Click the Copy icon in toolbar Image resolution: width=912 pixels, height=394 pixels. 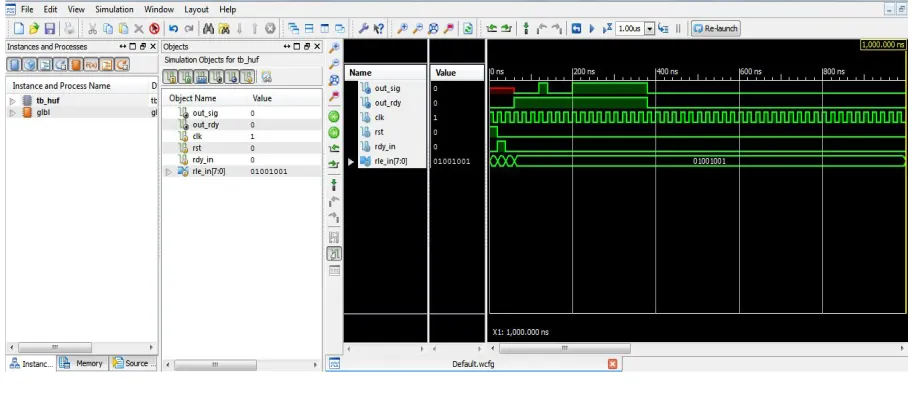click(108, 29)
